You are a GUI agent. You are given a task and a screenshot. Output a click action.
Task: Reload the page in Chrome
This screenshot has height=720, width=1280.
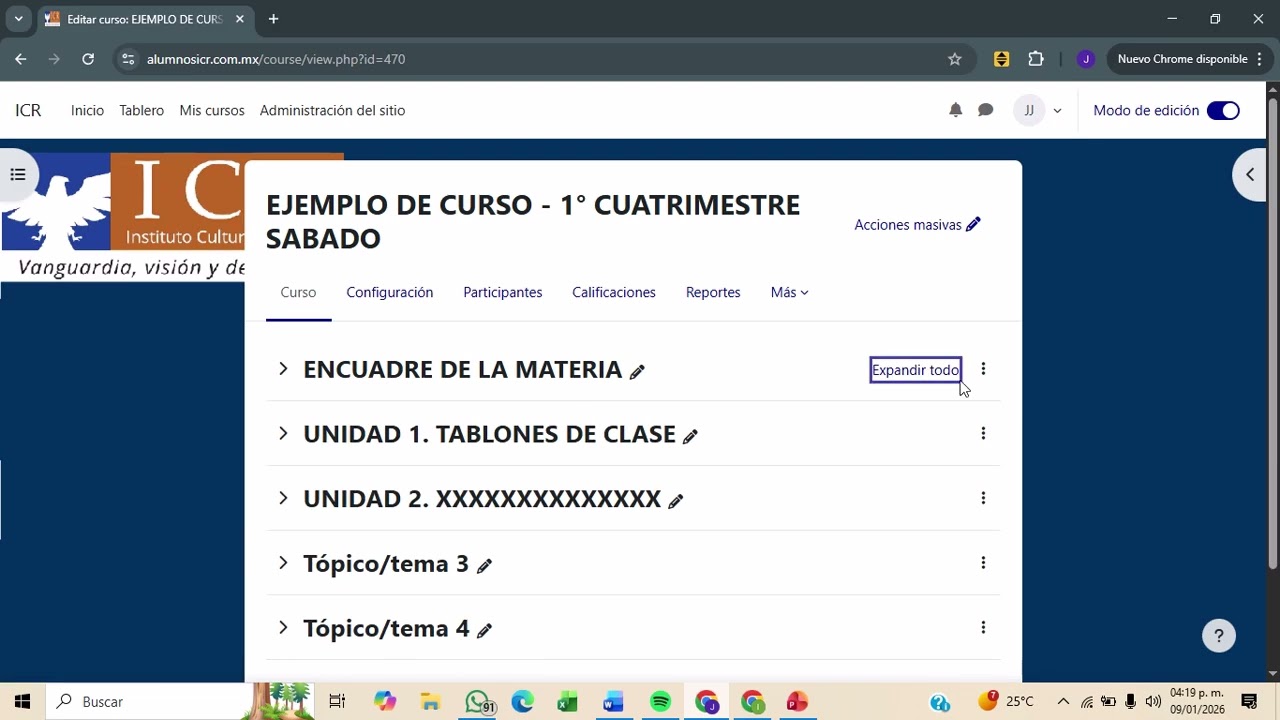[x=88, y=59]
